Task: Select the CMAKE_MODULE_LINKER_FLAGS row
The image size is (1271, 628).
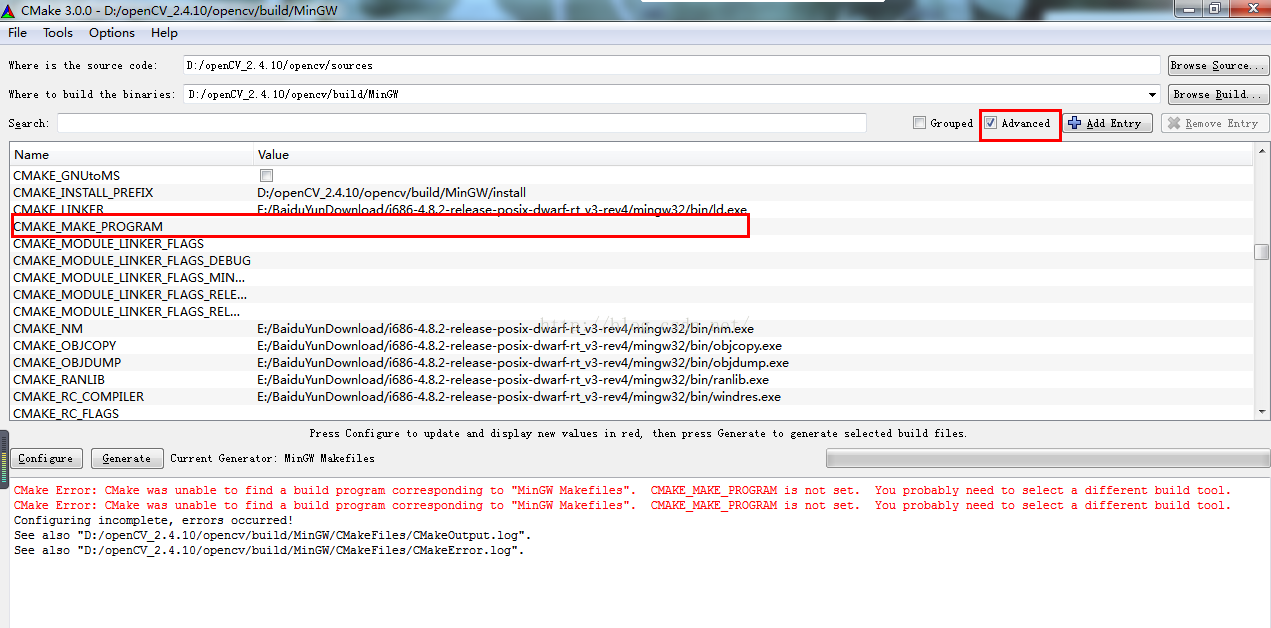Action: pyautogui.click(x=632, y=244)
